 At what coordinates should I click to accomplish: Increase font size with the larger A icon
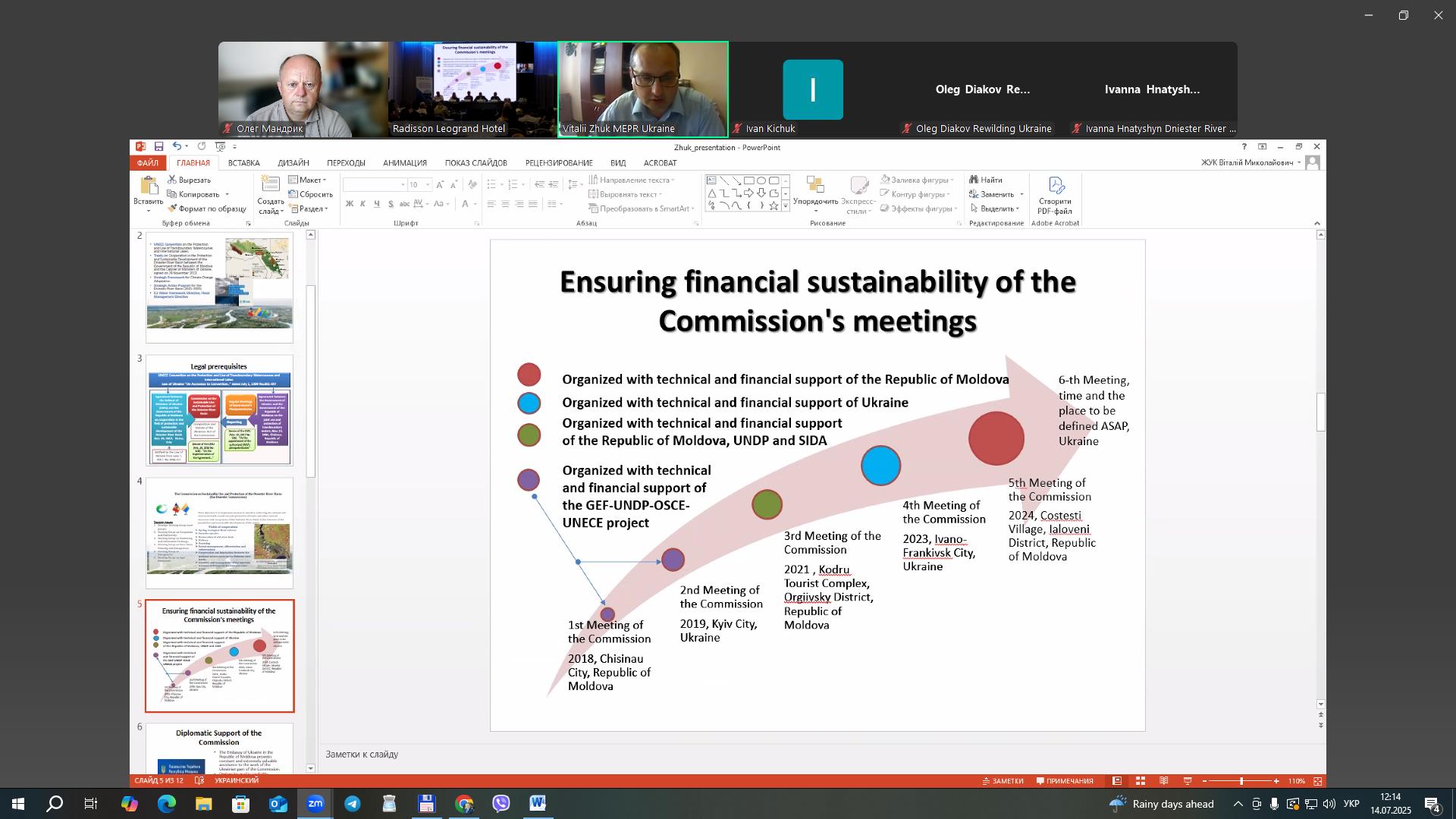click(441, 184)
